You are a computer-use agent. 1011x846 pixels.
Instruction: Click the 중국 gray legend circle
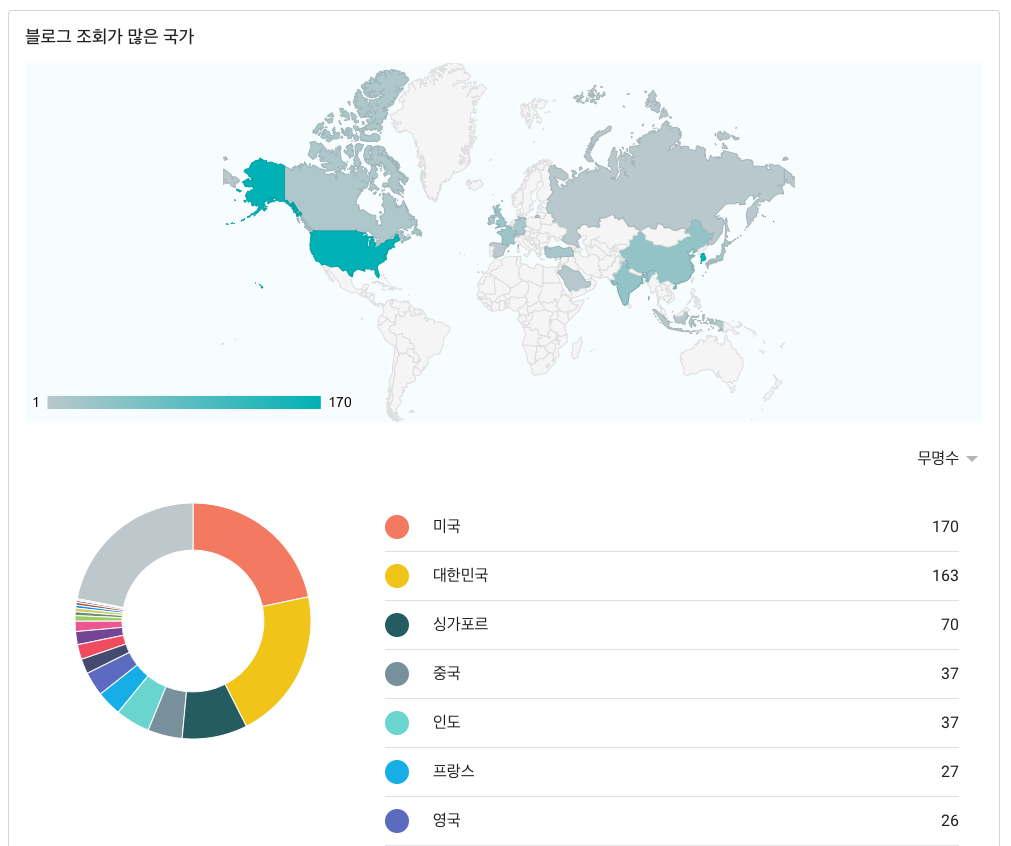(x=397, y=674)
